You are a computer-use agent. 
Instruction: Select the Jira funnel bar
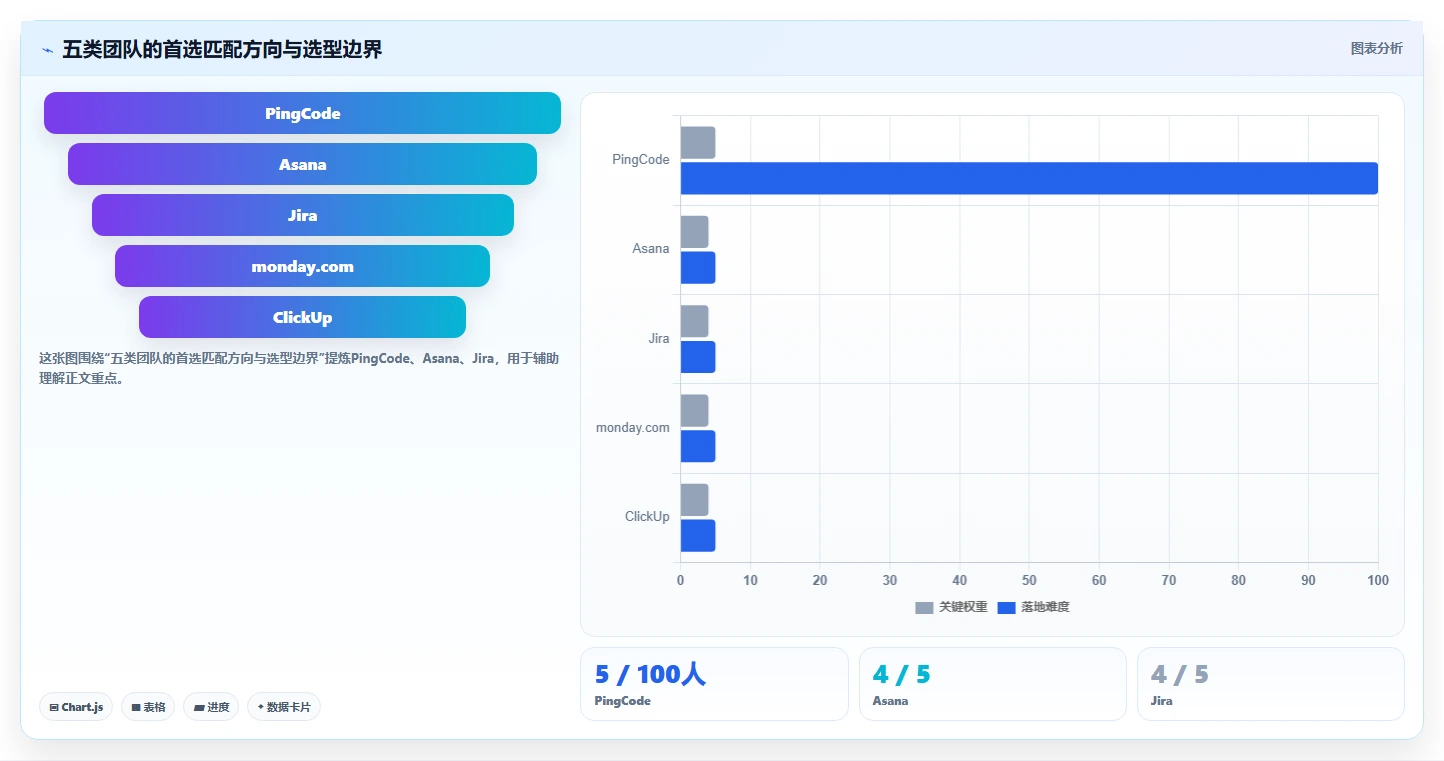[x=302, y=215]
